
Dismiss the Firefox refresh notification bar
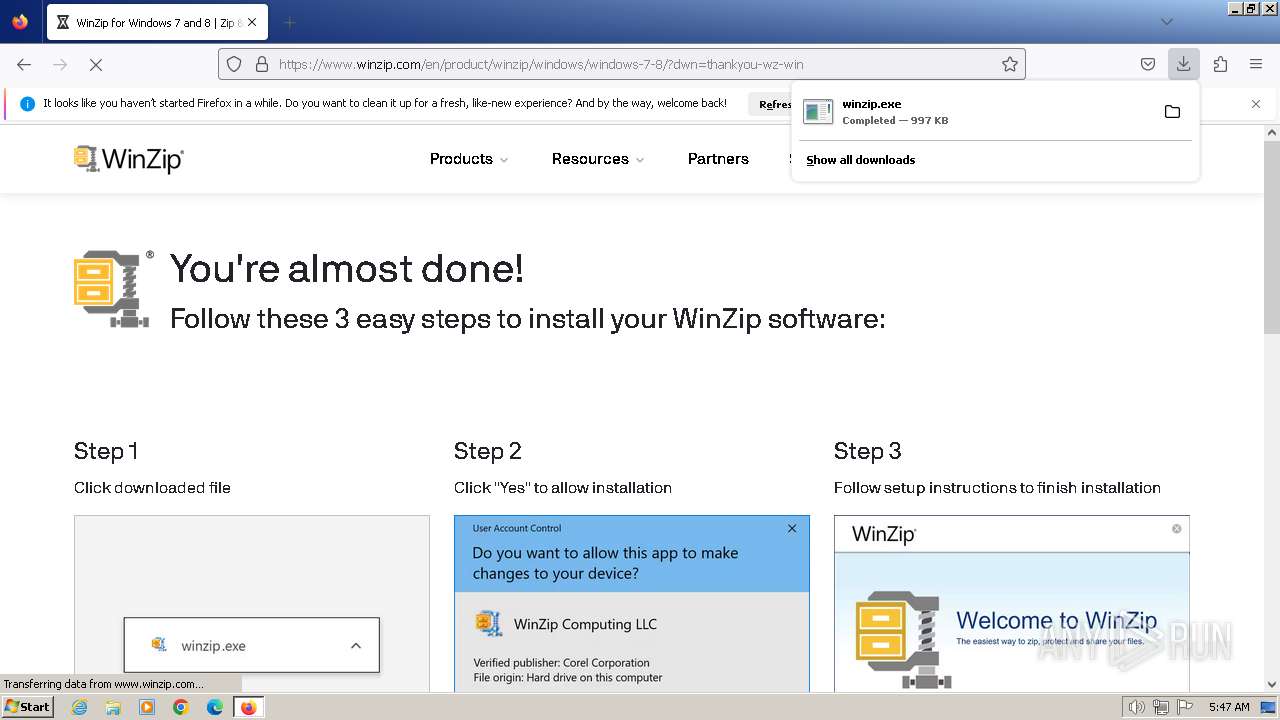[x=1256, y=103]
